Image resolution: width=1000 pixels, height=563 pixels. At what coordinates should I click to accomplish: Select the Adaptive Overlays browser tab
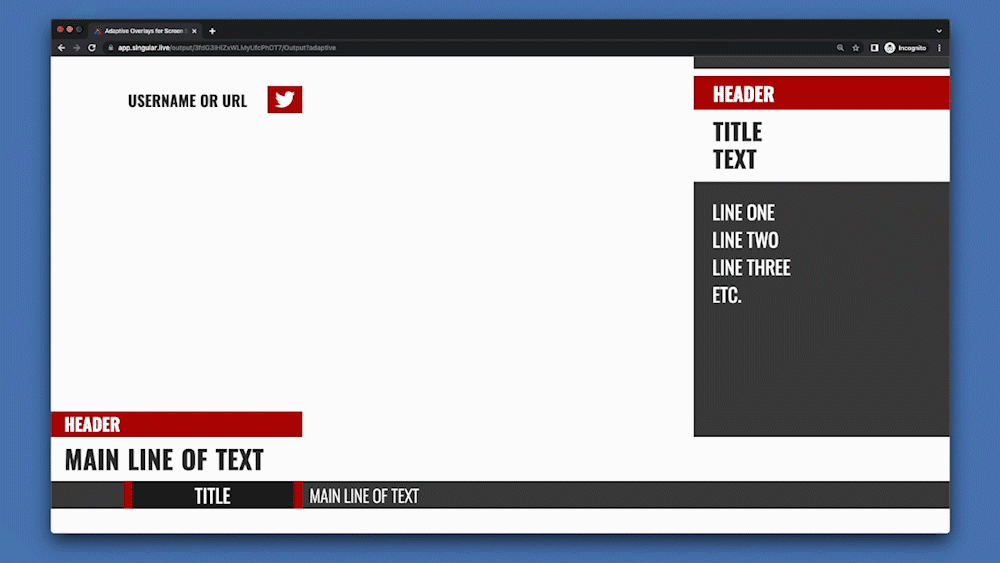[x=140, y=31]
